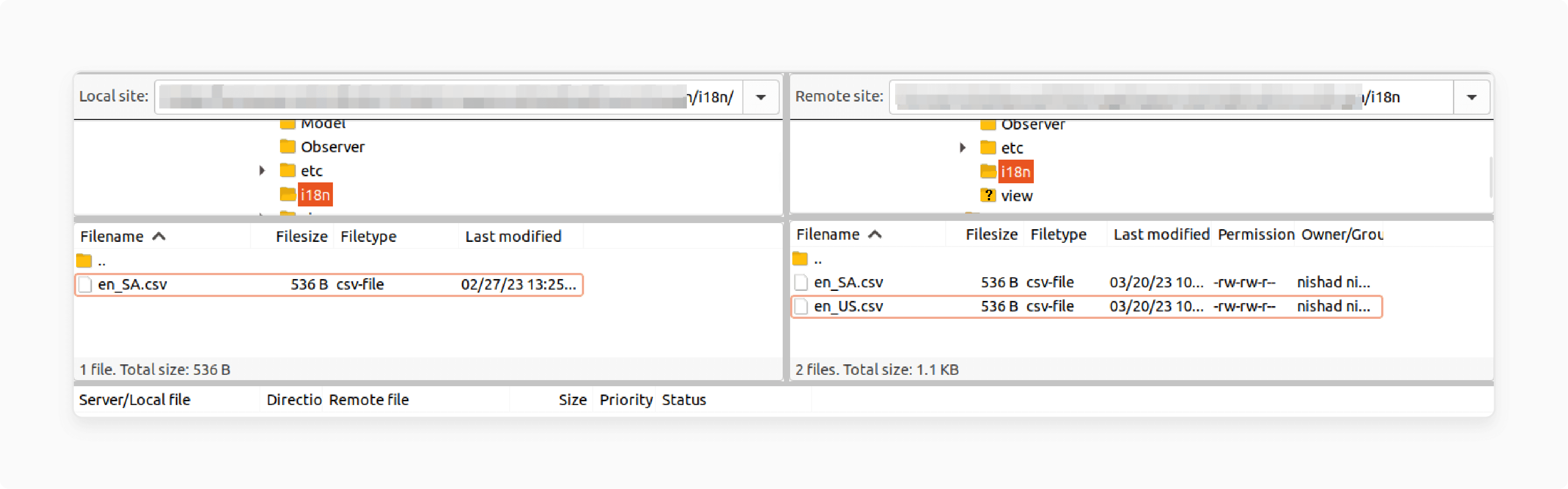Click the remote en_US.csv file icon
This screenshot has height=489, width=1568.
[x=801, y=307]
